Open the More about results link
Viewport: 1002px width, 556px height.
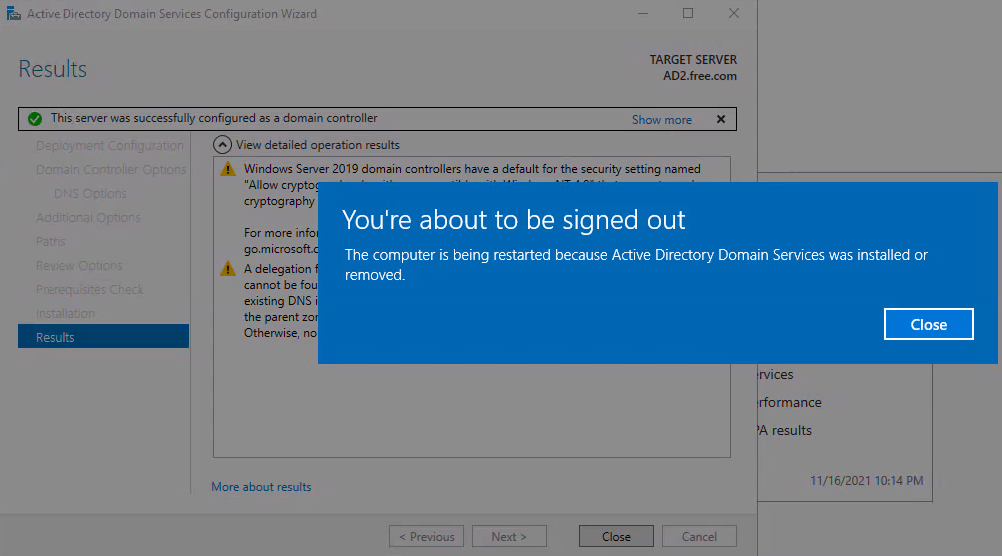click(x=261, y=487)
